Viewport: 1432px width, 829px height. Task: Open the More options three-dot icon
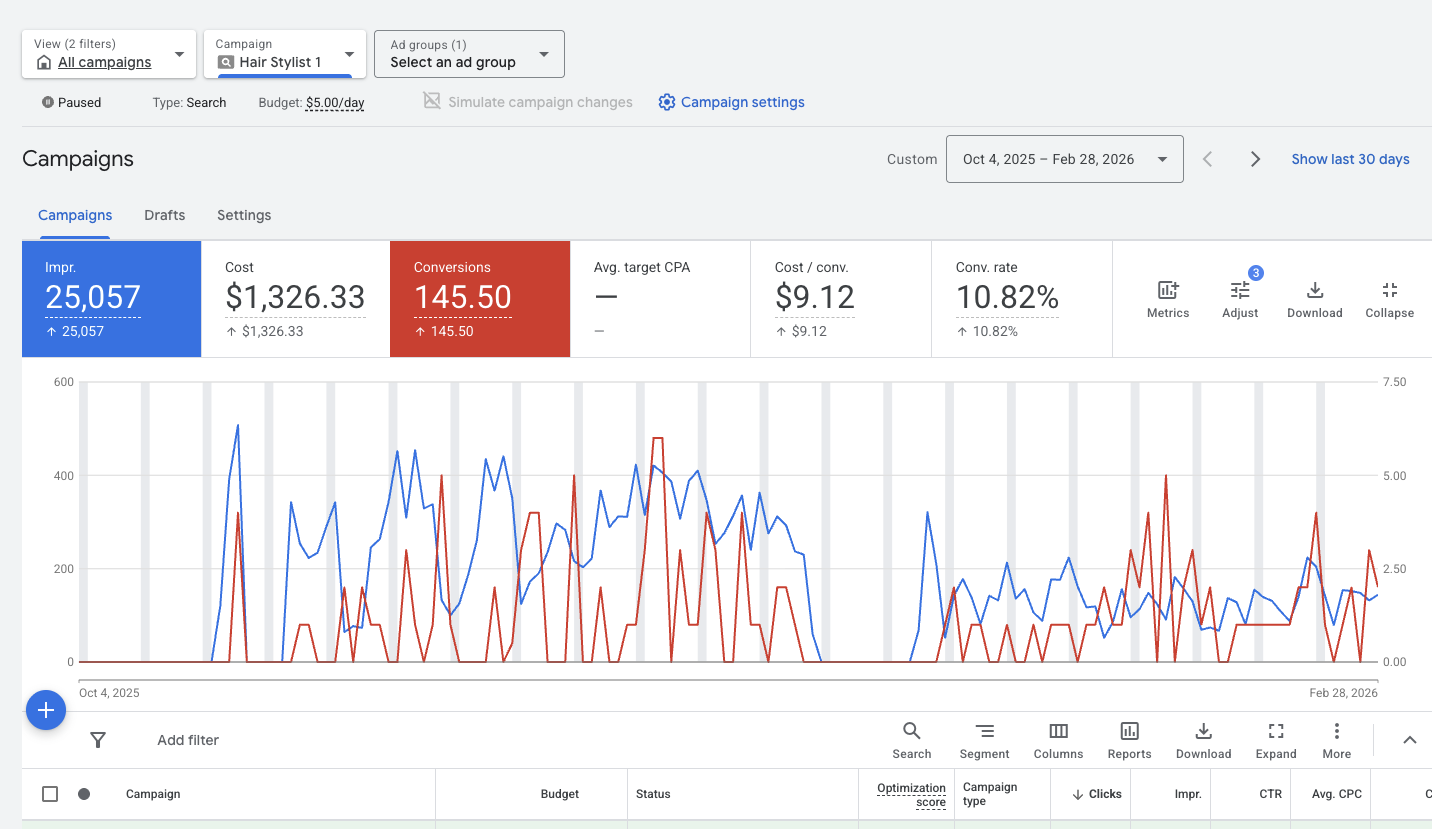pyautogui.click(x=1336, y=740)
